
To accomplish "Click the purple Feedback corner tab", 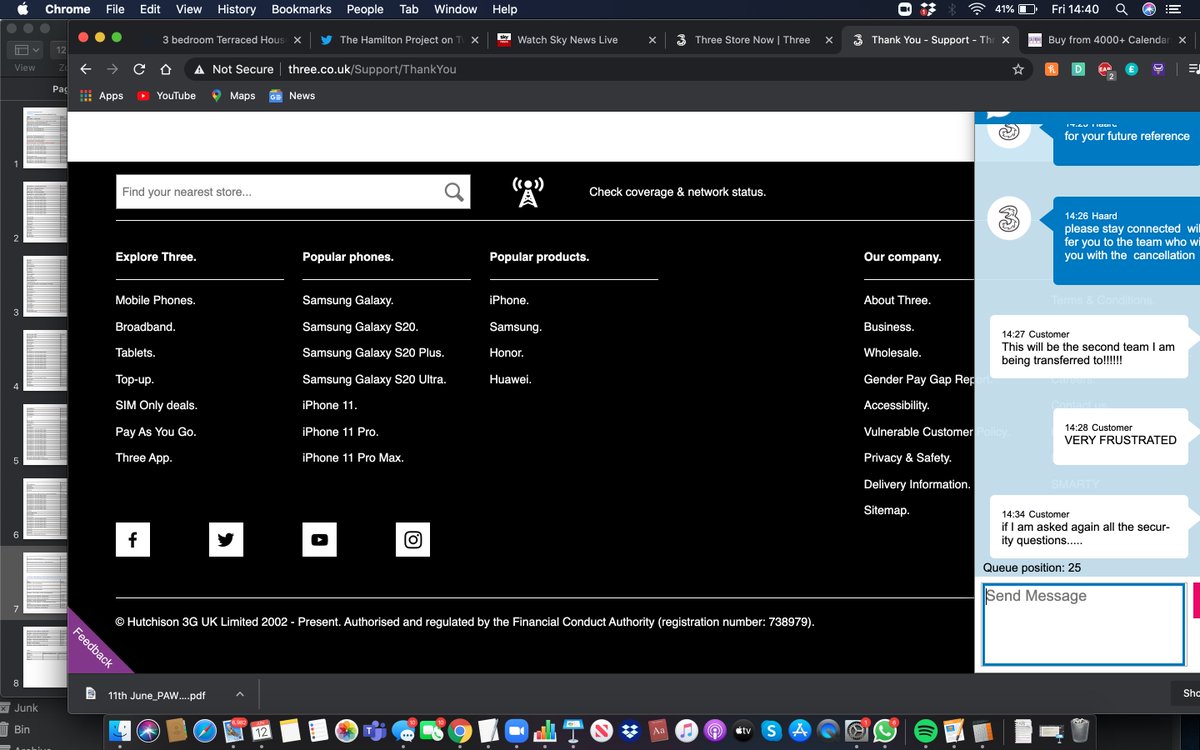I will tap(93, 646).
